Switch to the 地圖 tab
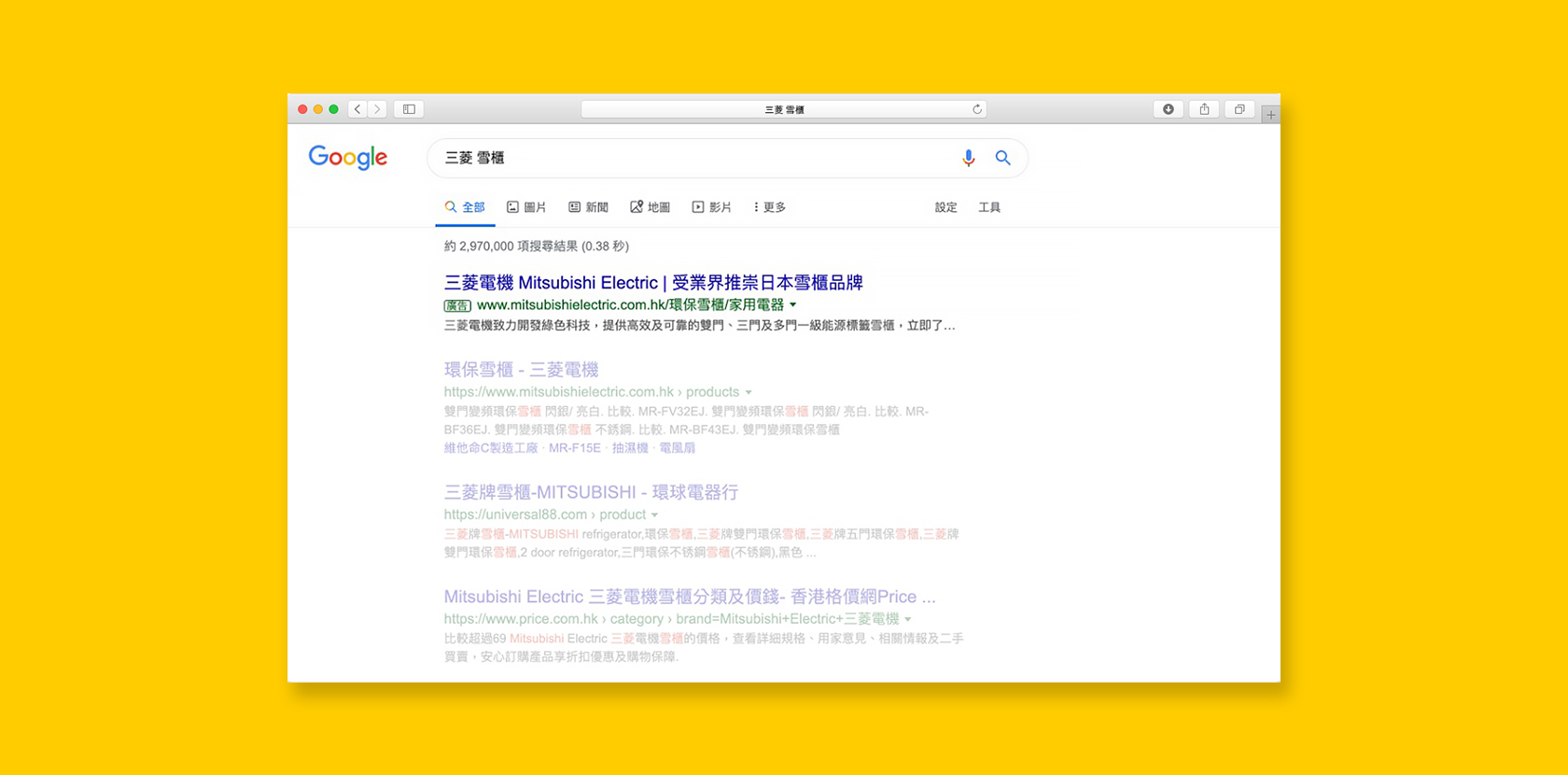This screenshot has width=1568, height=775. click(x=650, y=207)
